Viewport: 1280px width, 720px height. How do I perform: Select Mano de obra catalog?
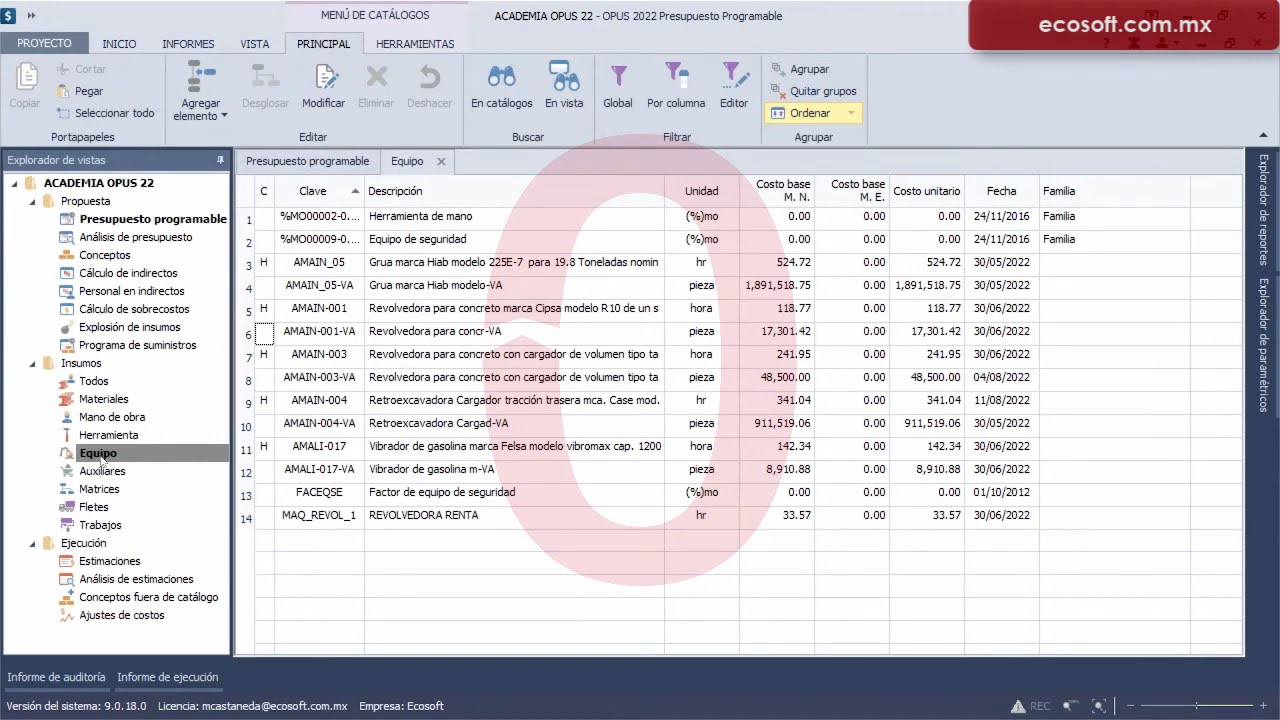(112, 417)
